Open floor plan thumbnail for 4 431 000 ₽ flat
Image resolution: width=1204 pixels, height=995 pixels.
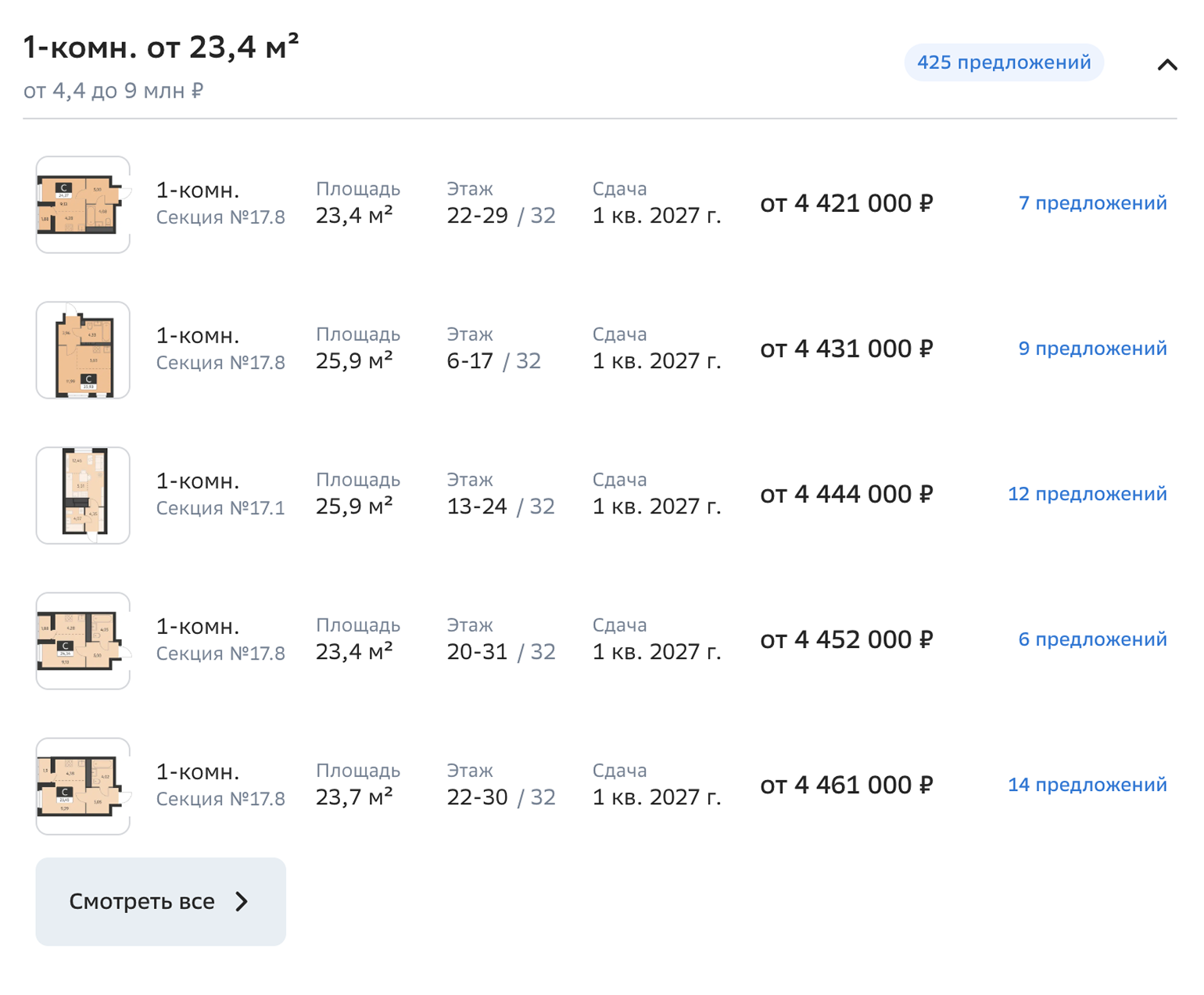[x=83, y=350]
